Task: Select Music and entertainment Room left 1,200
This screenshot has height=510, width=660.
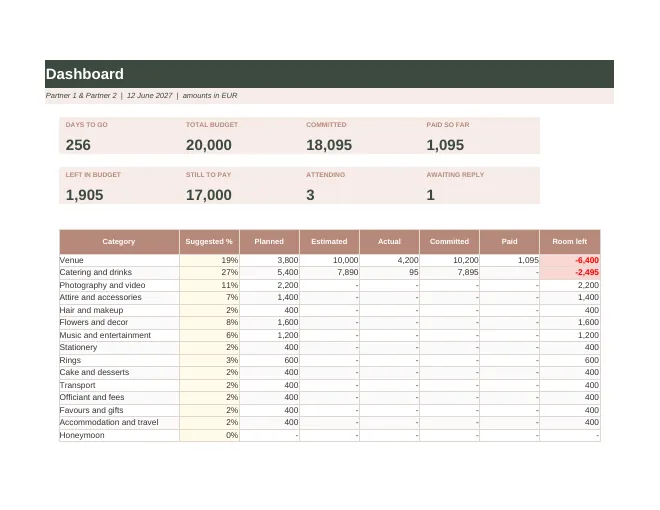Action: [570, 335]
